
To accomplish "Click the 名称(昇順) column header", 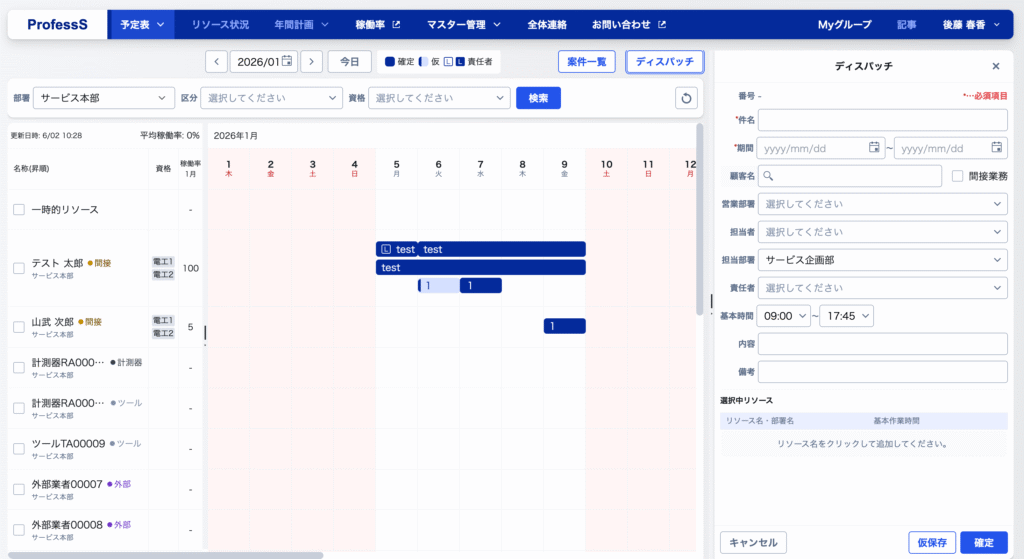I will click(31, 168).
